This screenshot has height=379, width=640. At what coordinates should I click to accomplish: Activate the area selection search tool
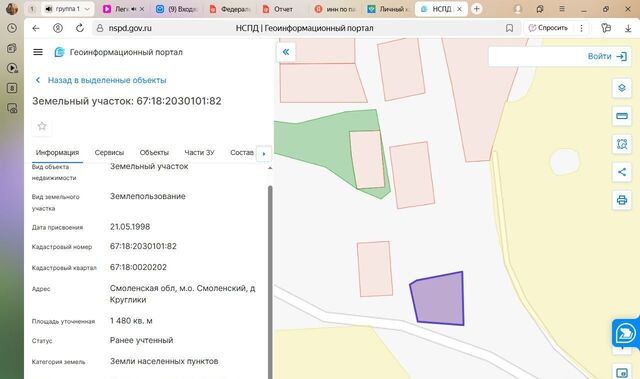pos(622,144)
